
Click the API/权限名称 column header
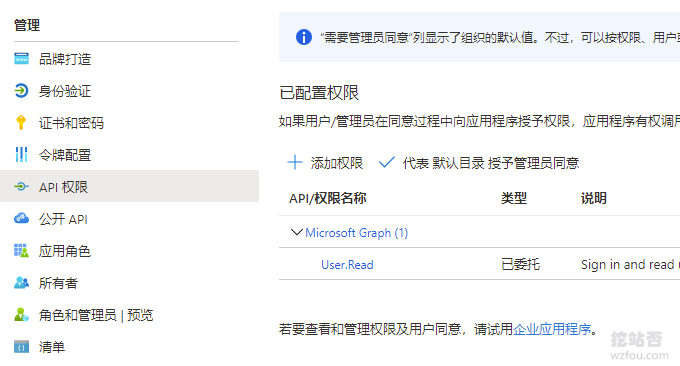click(x=327, y=198)
